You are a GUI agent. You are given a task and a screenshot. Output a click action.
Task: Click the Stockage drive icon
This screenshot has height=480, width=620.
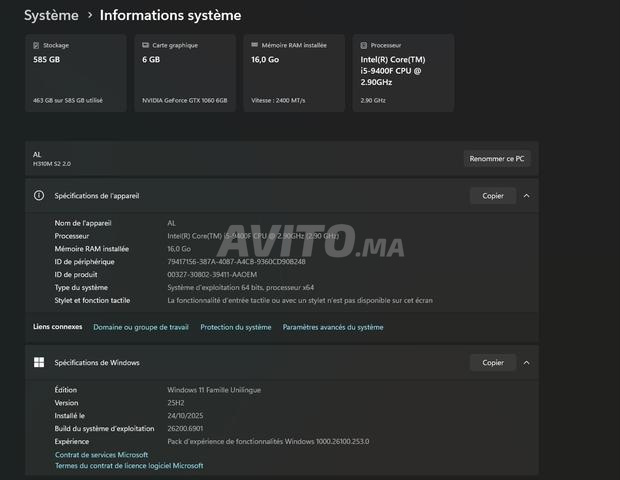[37, 46]
